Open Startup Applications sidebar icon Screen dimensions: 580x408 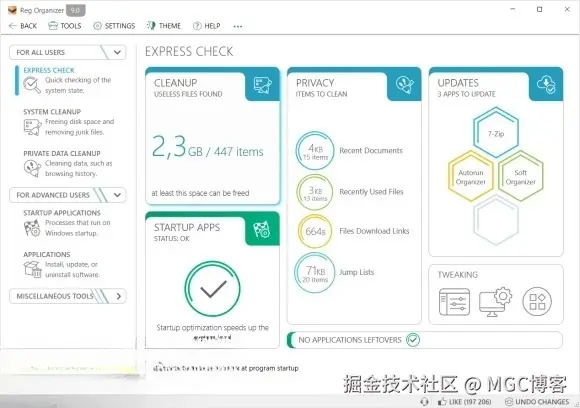coord(32,228)
